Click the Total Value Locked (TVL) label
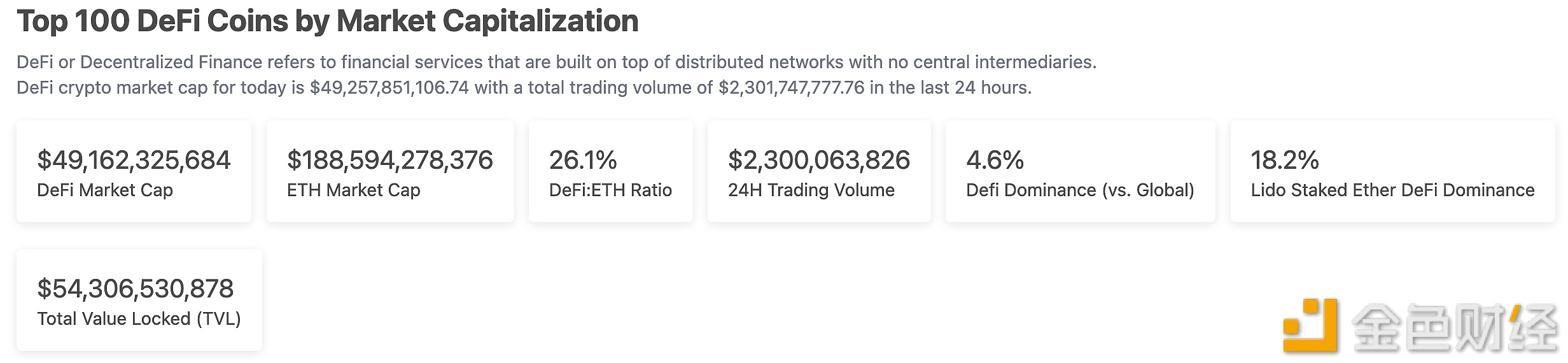The width and height of the screenshot is (1568, 363). coord(139,318)
